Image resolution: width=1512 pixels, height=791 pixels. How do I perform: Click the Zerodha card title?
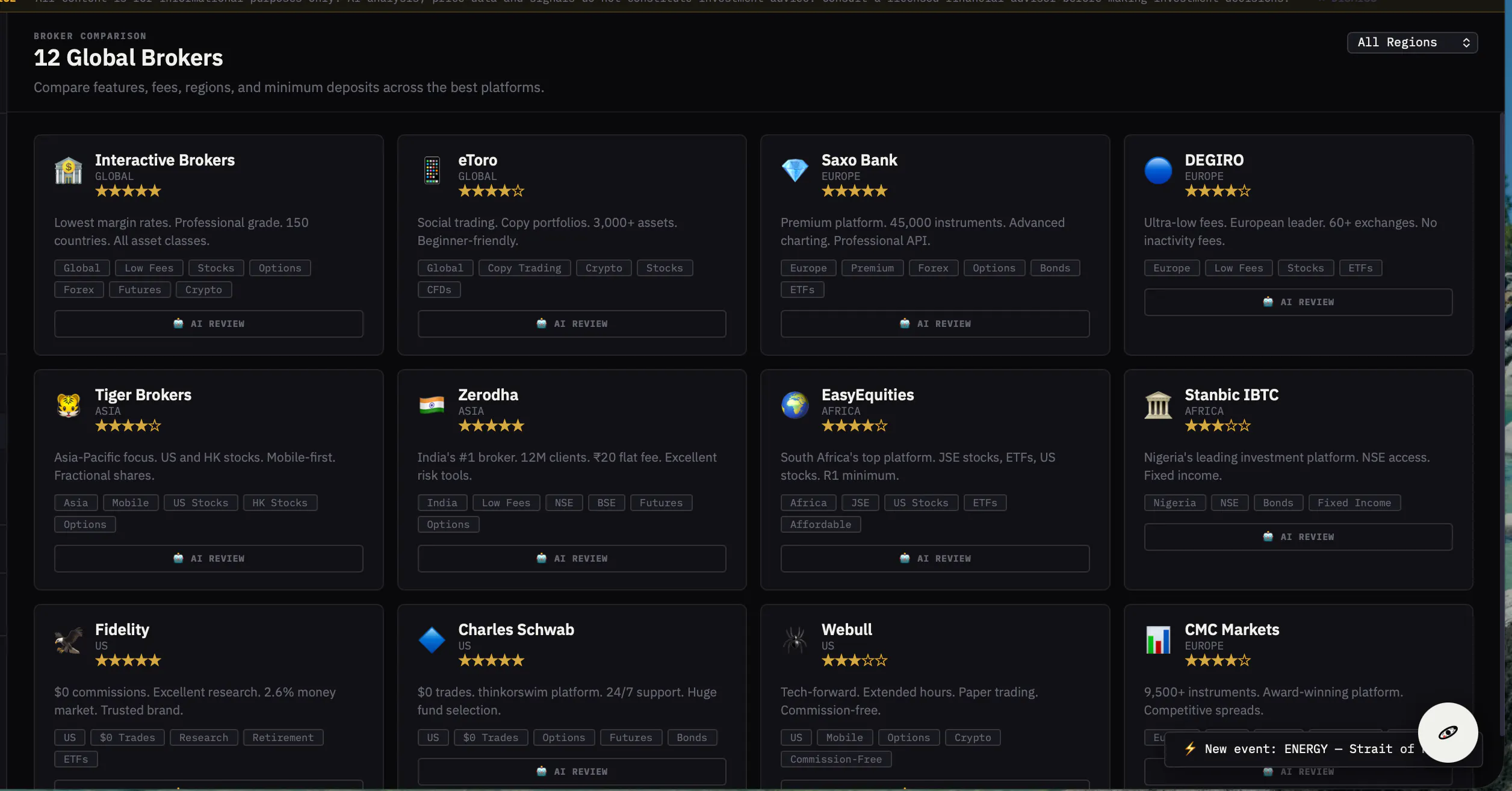(488, 395)
